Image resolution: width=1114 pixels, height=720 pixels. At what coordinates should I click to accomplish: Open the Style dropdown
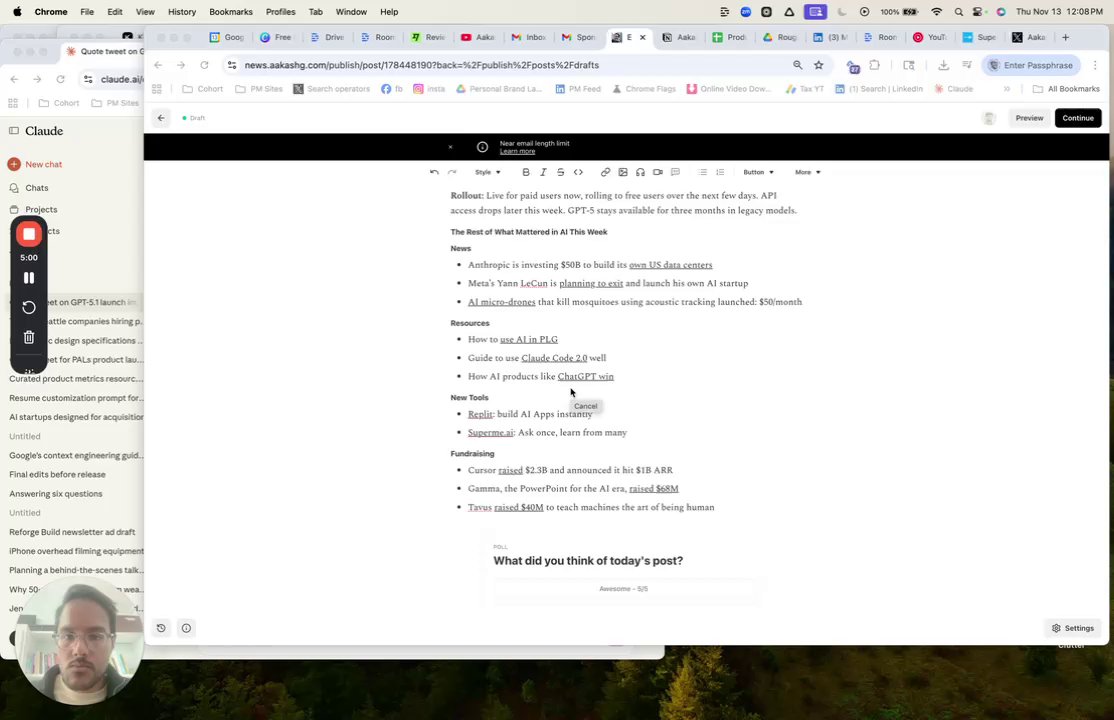tap(488, 172)
